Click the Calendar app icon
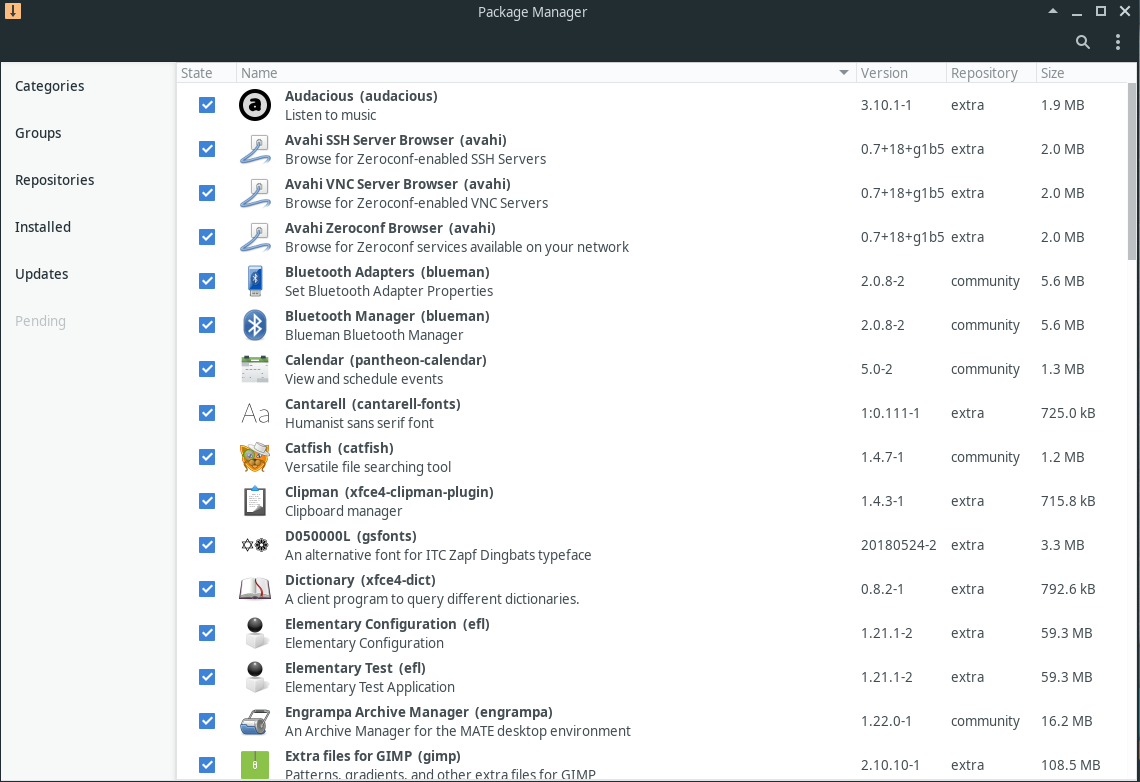1140x782 pixels. tap(255, 369)
